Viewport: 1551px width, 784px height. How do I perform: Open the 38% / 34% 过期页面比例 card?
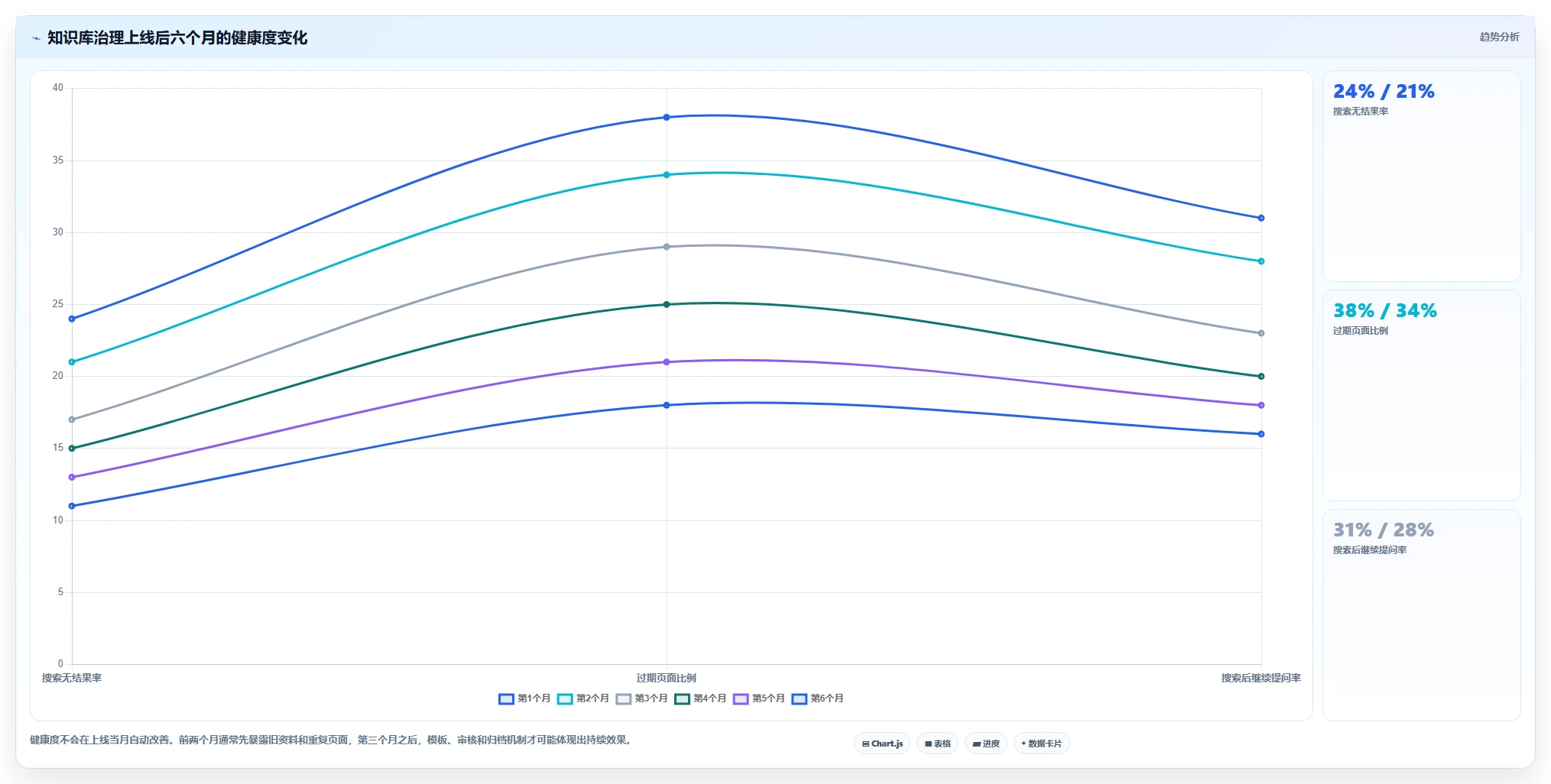1421,396
